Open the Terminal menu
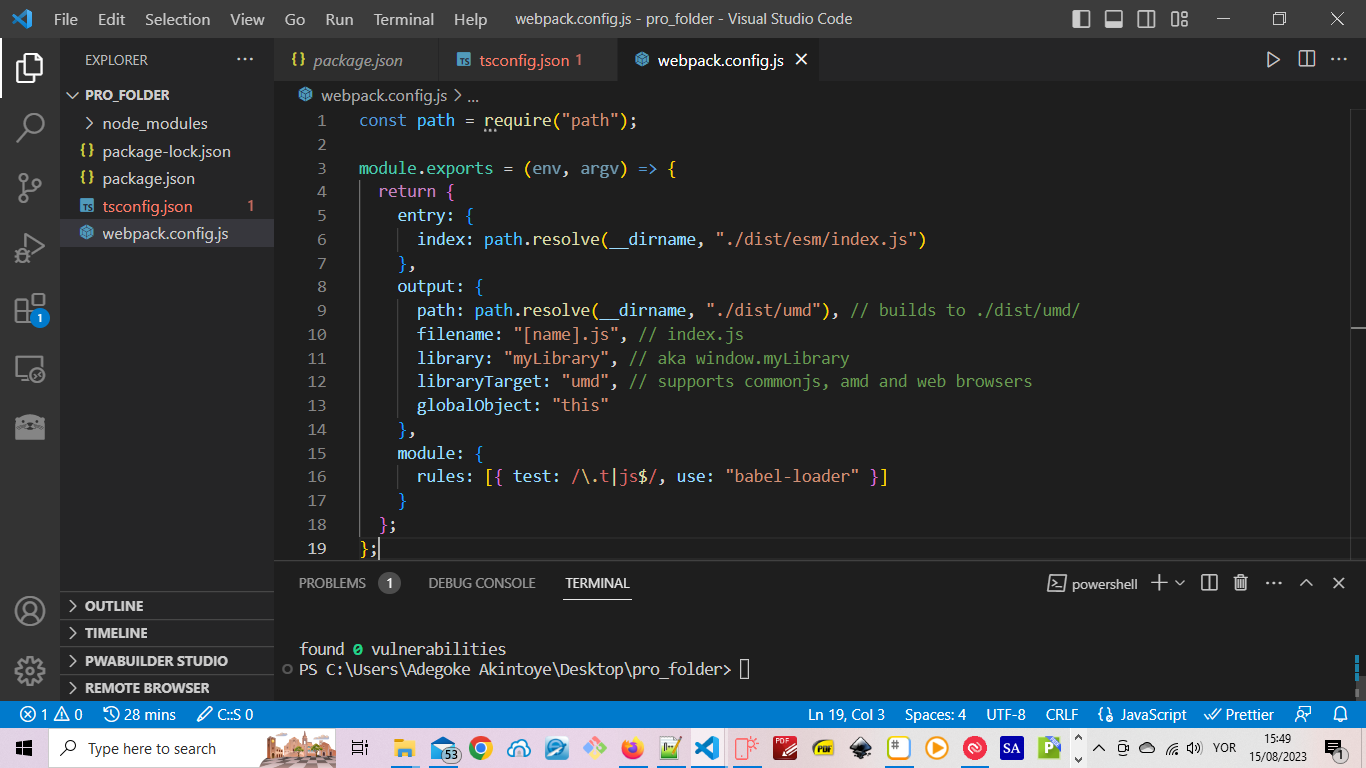The width and height of the screenshot is (1366, 768). (x=403, y=20)
